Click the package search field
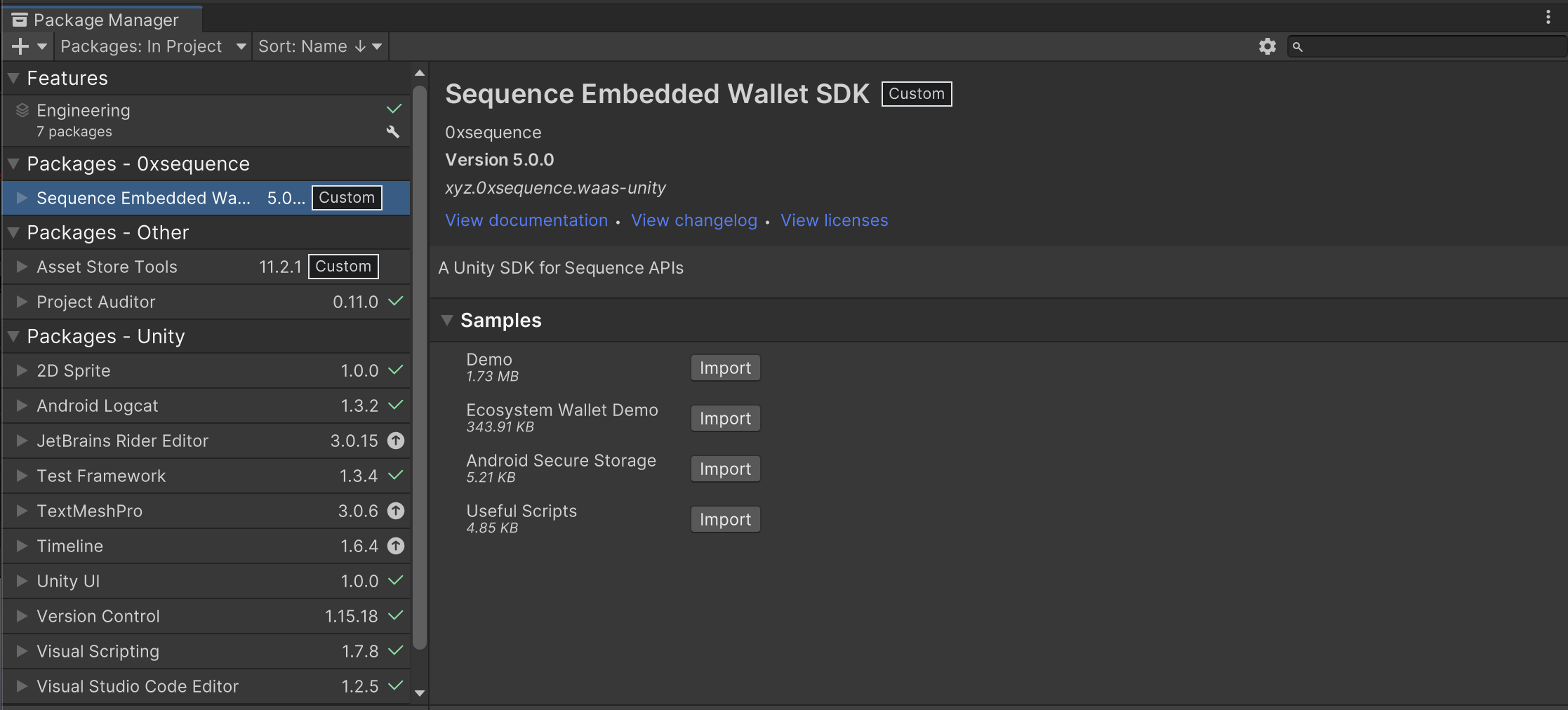This screenshot has height=710, width=1568. (1426, 46)
